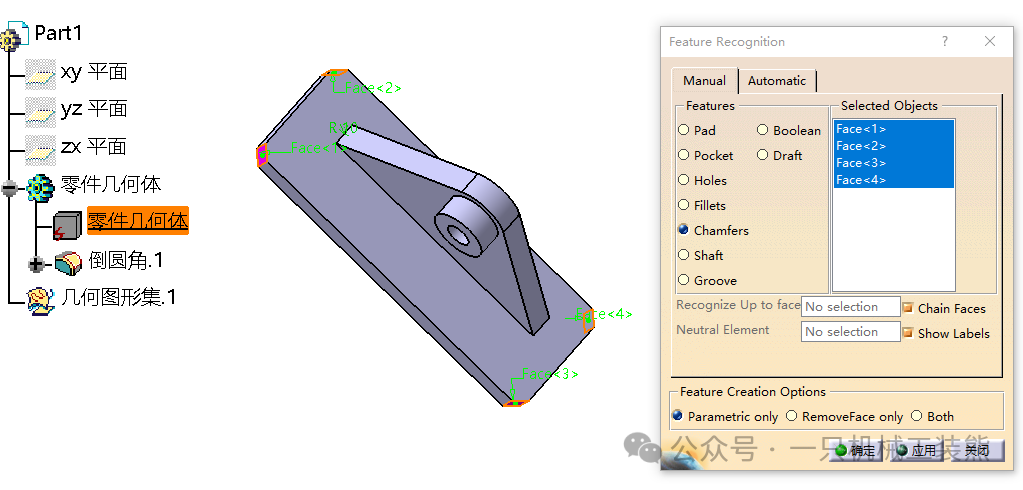Select yz 平面 in the tree

point(93,109)
